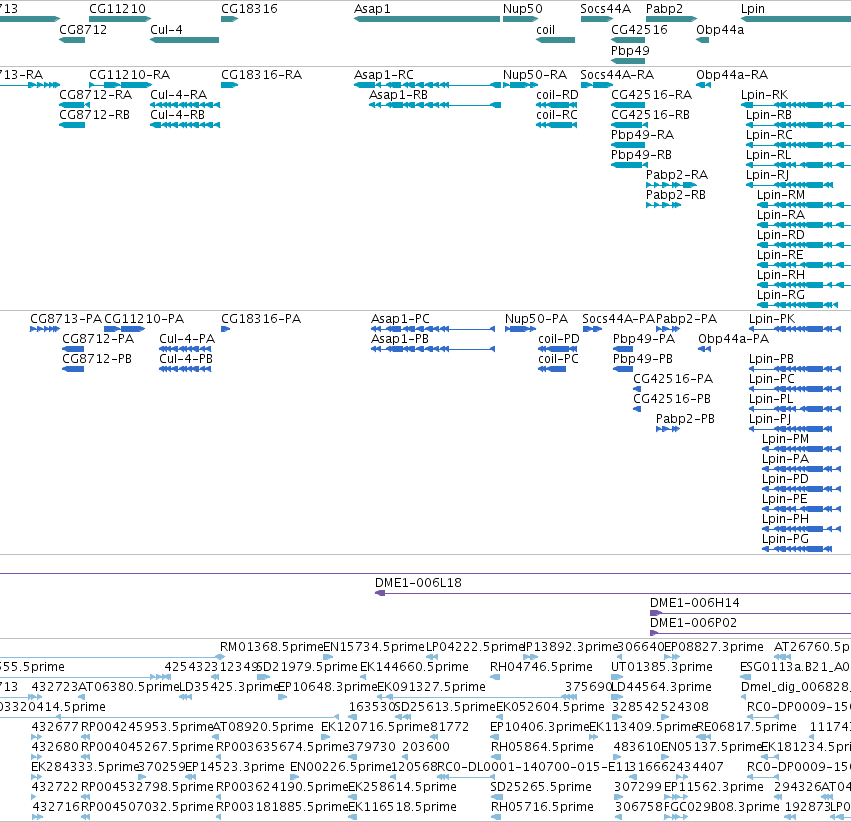This screenshot has height=822, width=851.
Task: Click the Nup50 gene feature
Action: [520, 19]
